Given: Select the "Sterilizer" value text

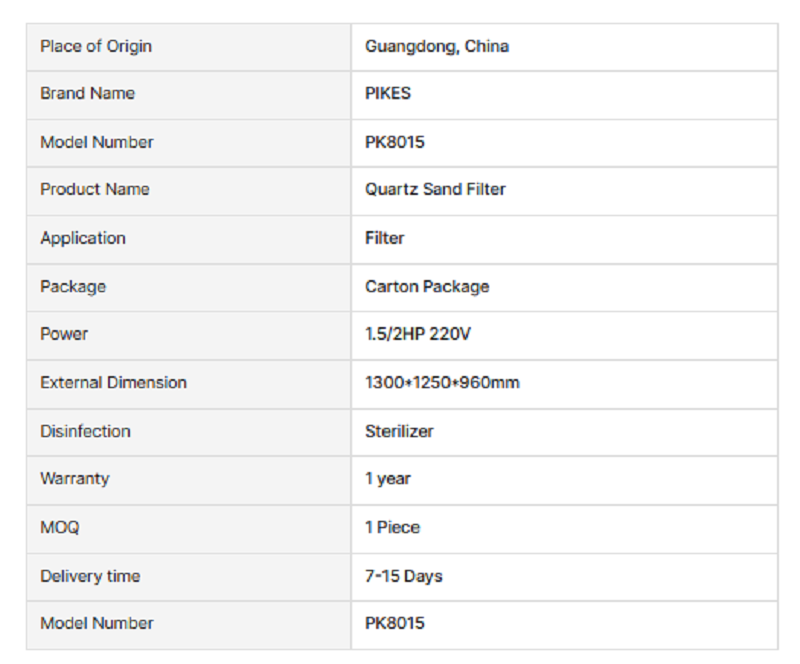Looking at the screenshot, I should 399,431.
